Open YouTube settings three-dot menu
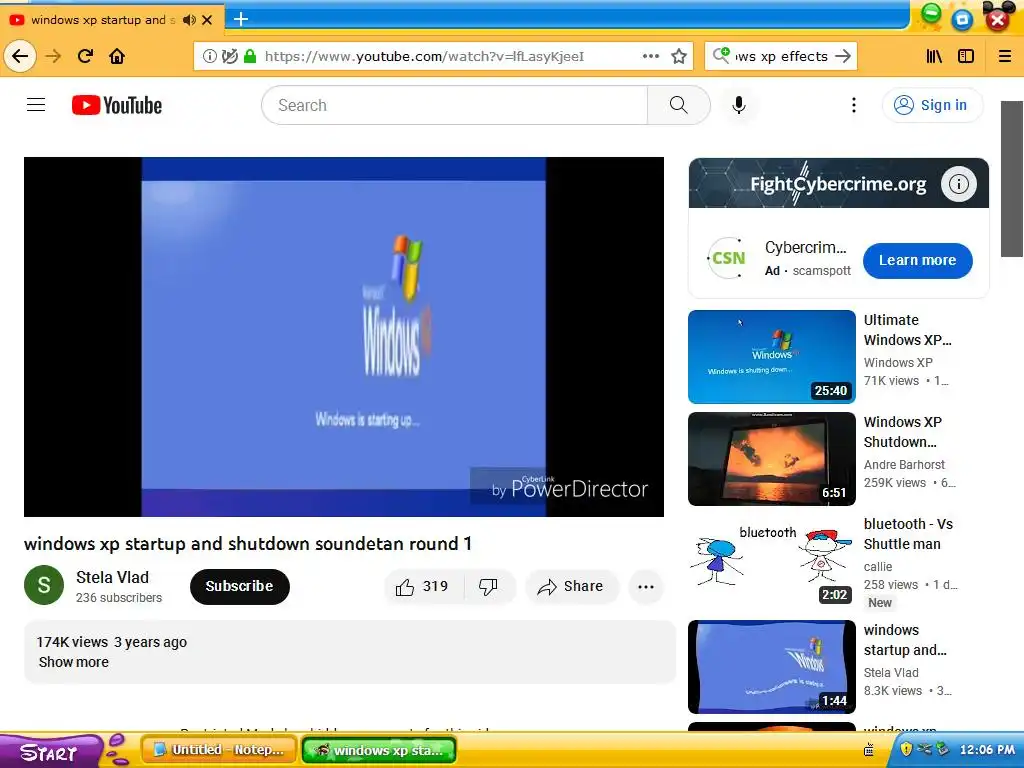Image resolution: width=1024 pixels, height=768 pixels. [854, 105]
